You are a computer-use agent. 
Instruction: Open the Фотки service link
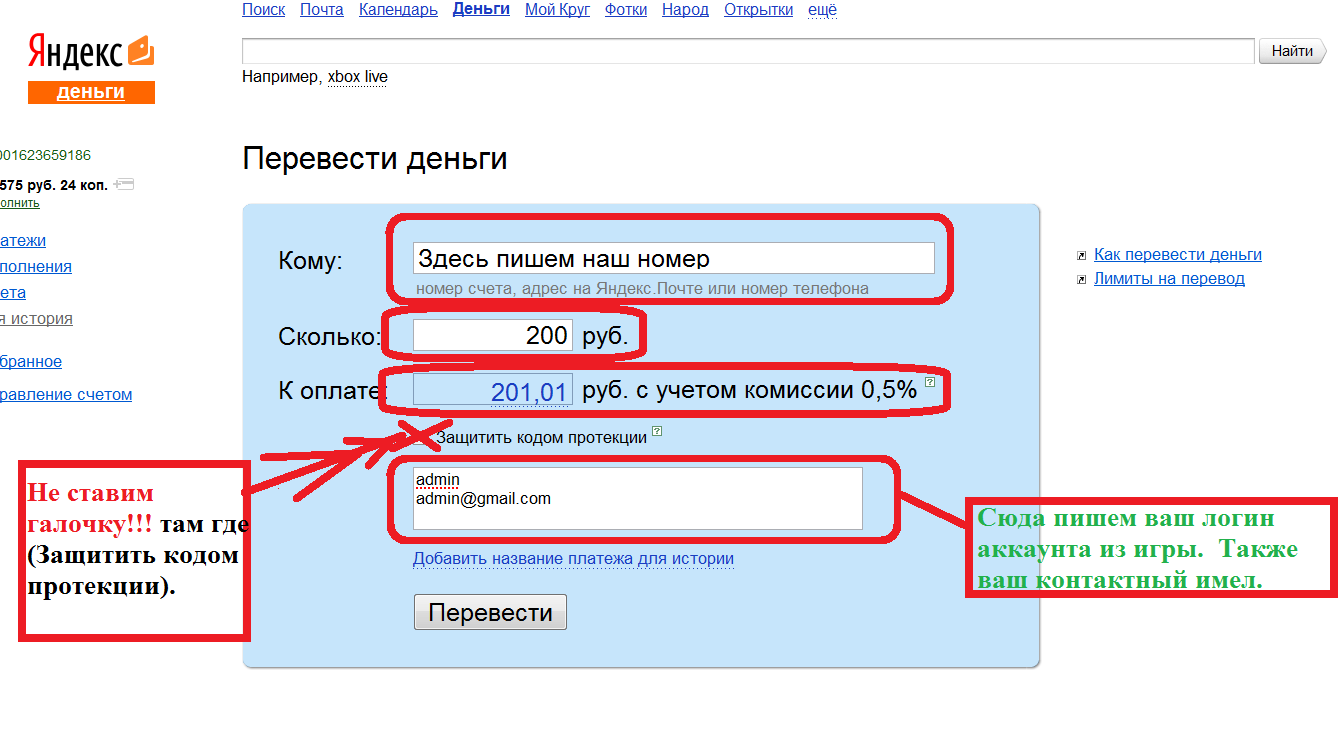pos(625,10)
